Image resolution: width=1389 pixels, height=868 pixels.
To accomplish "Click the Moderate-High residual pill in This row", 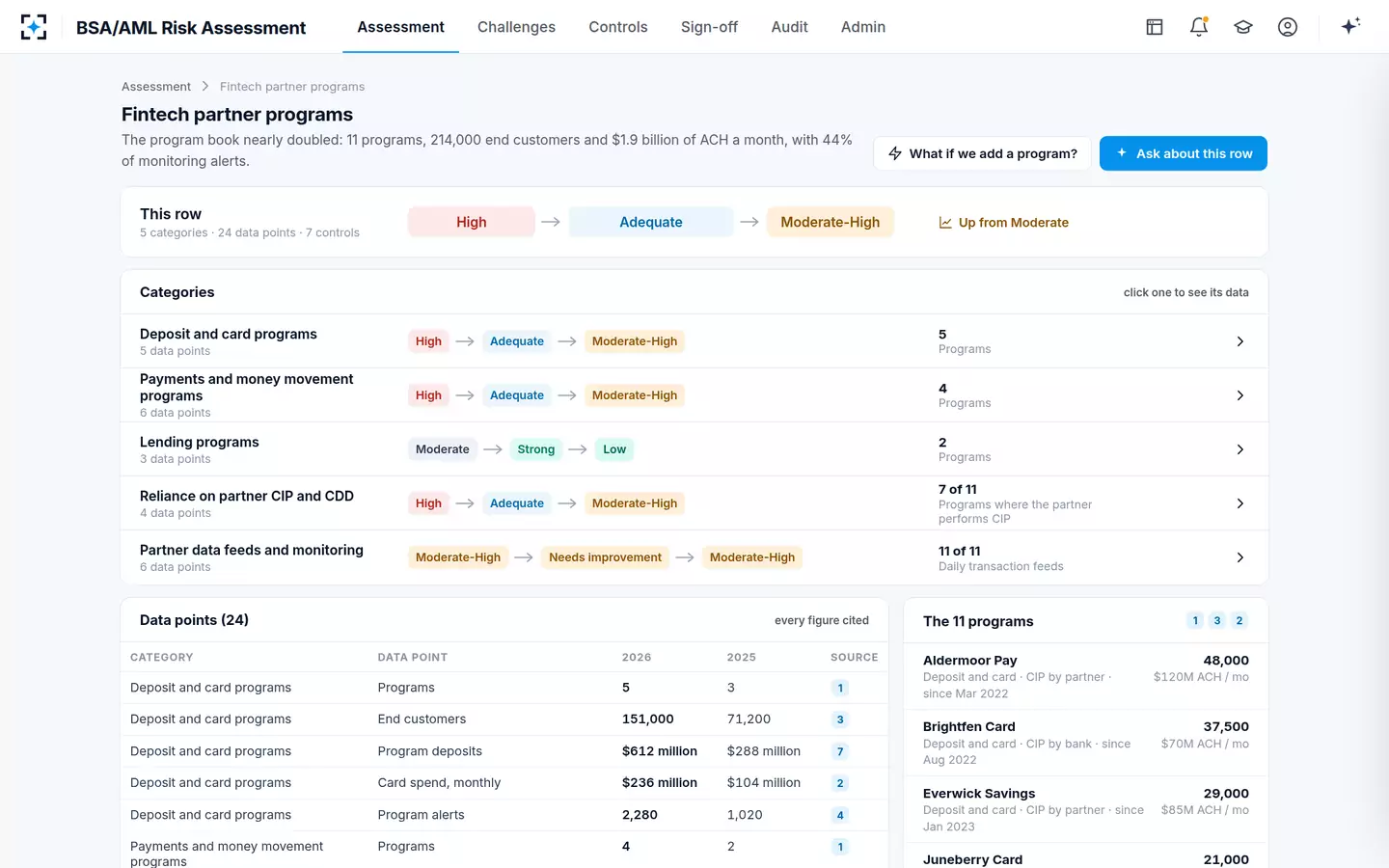I will click(x=831, y=222).
